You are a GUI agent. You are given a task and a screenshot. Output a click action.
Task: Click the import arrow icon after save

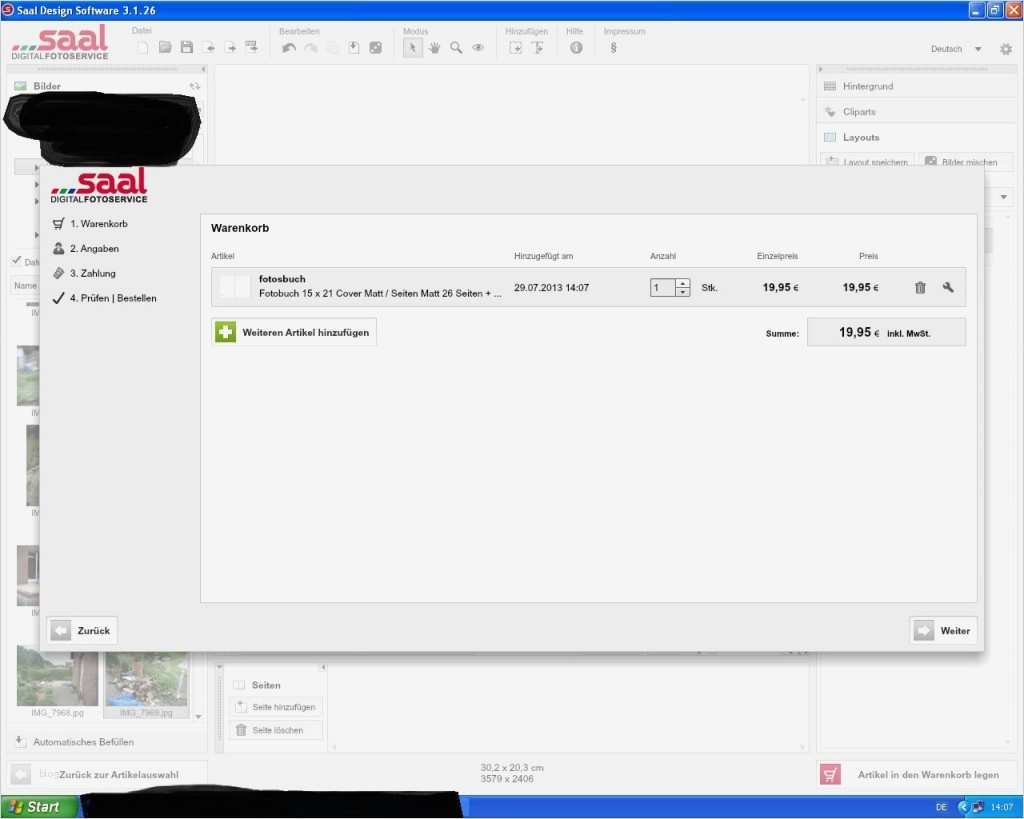pyautogui.click(x=209, y=48)
